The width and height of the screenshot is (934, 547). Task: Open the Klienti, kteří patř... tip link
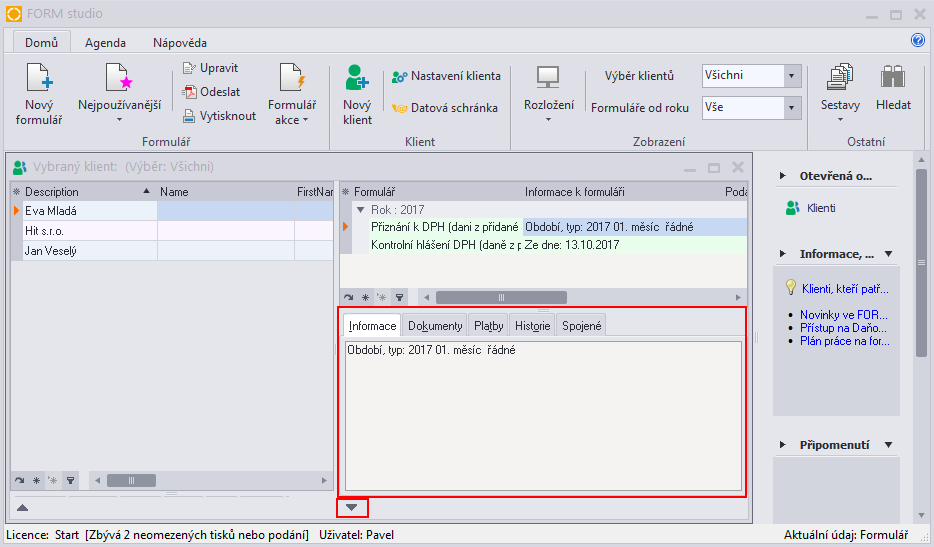click(x=845, y=289)
